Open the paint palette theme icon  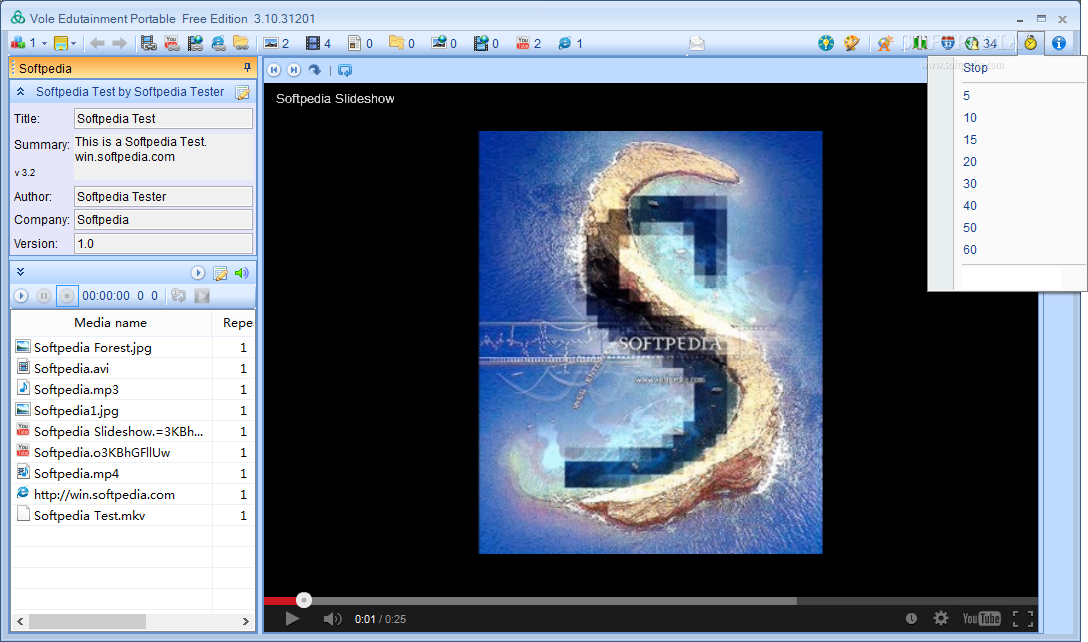click(x=852, y=43)
